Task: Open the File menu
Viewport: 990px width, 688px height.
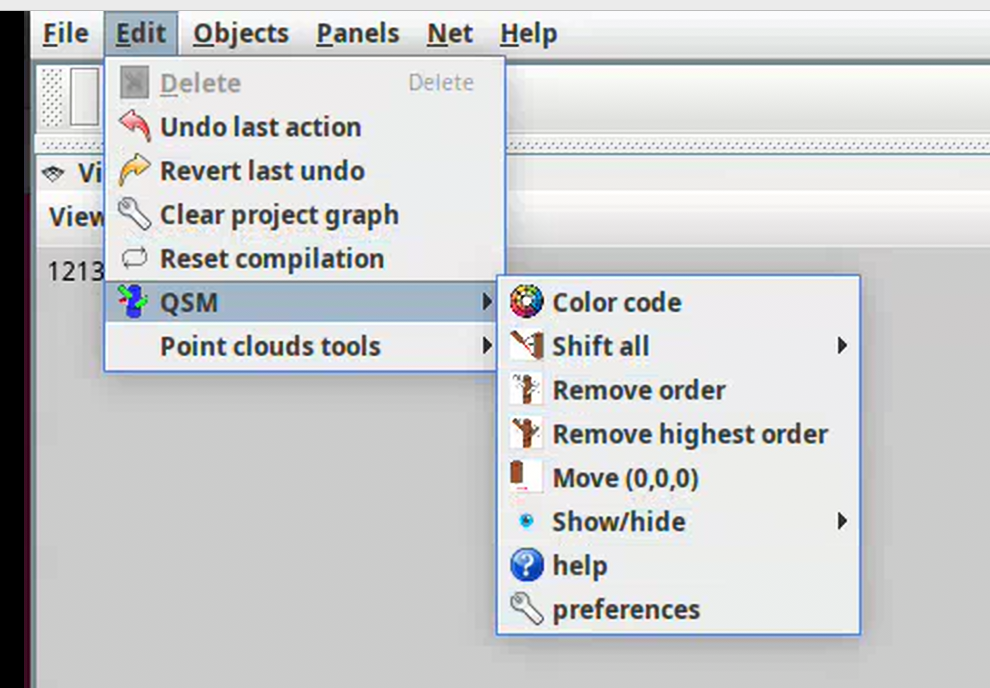Action: (65, 34)
